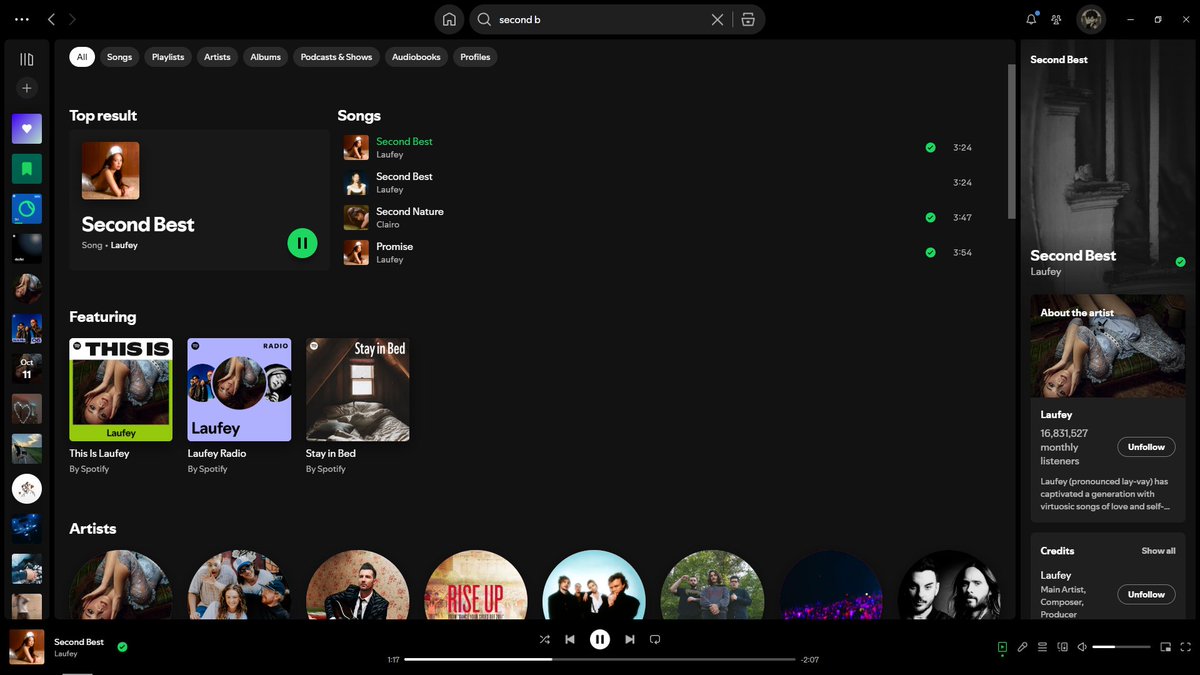Pause from the Top result green button
The image size is (1200, 675).
[302, 243]
